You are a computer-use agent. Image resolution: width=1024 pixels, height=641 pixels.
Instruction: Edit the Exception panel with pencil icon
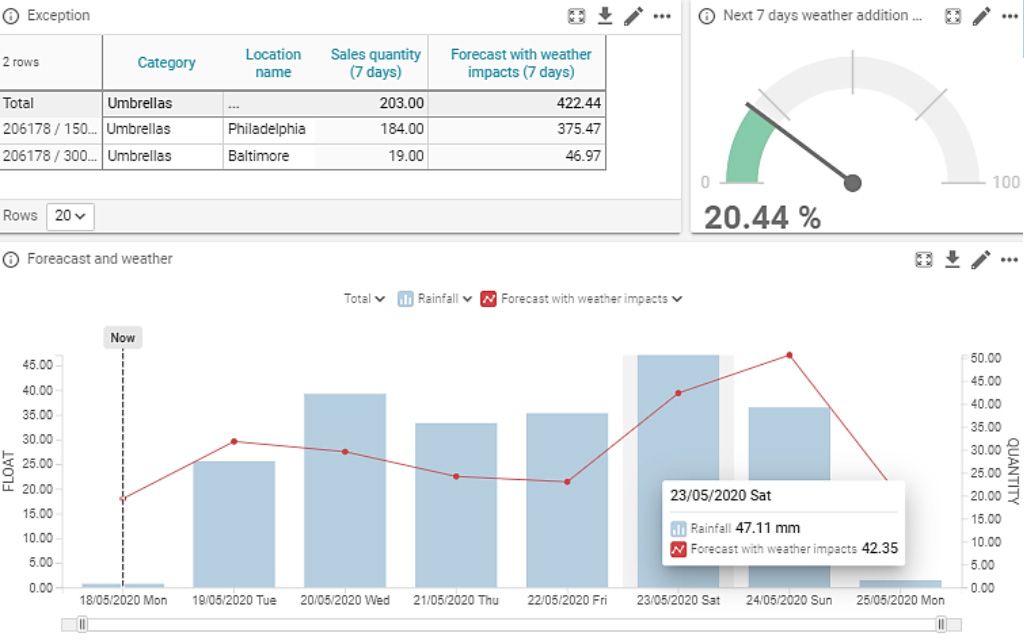[633, 16]
